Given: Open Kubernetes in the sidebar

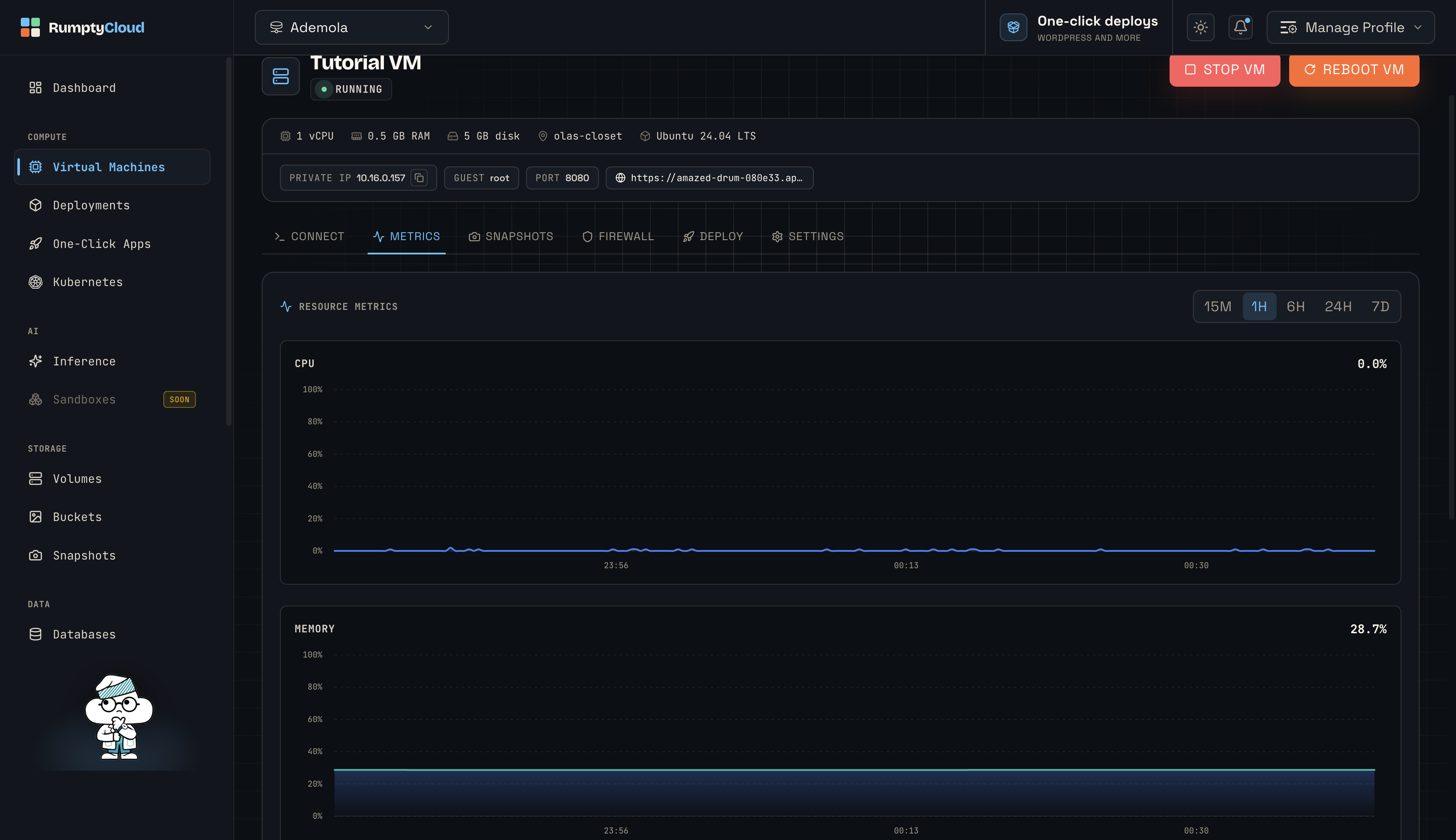Looking at the screenshot, I should (x=112, y=282).
